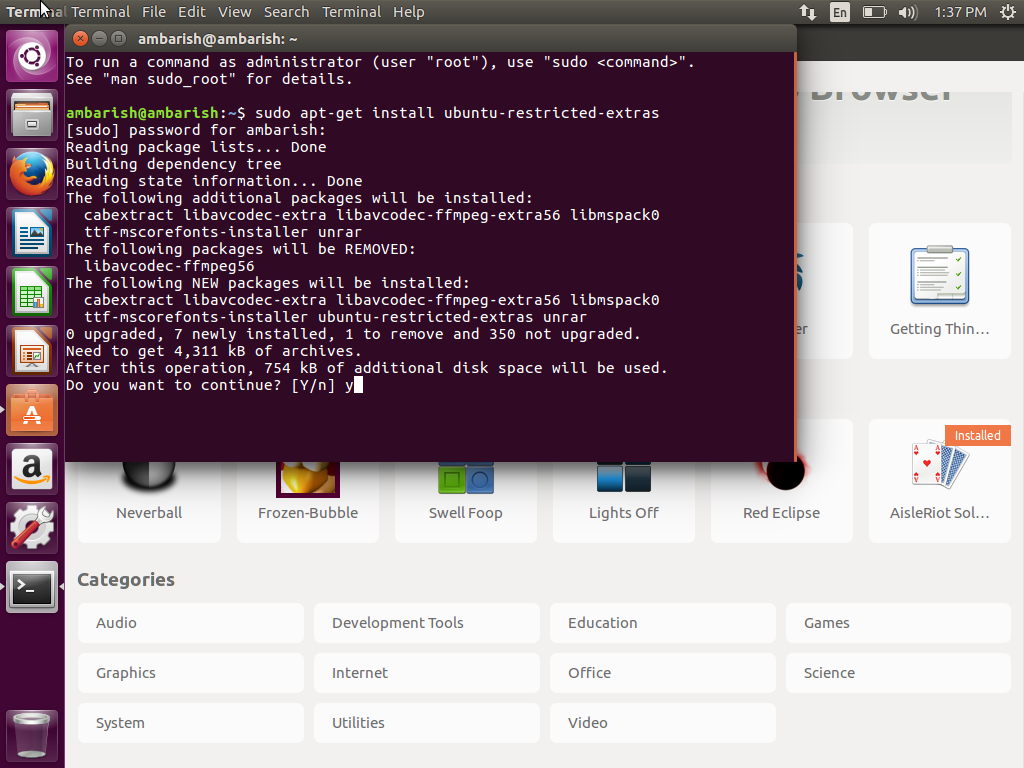Open the sound volume indicator
The width and height of the screenshot is (1024, 768).
tap(908, 12)
